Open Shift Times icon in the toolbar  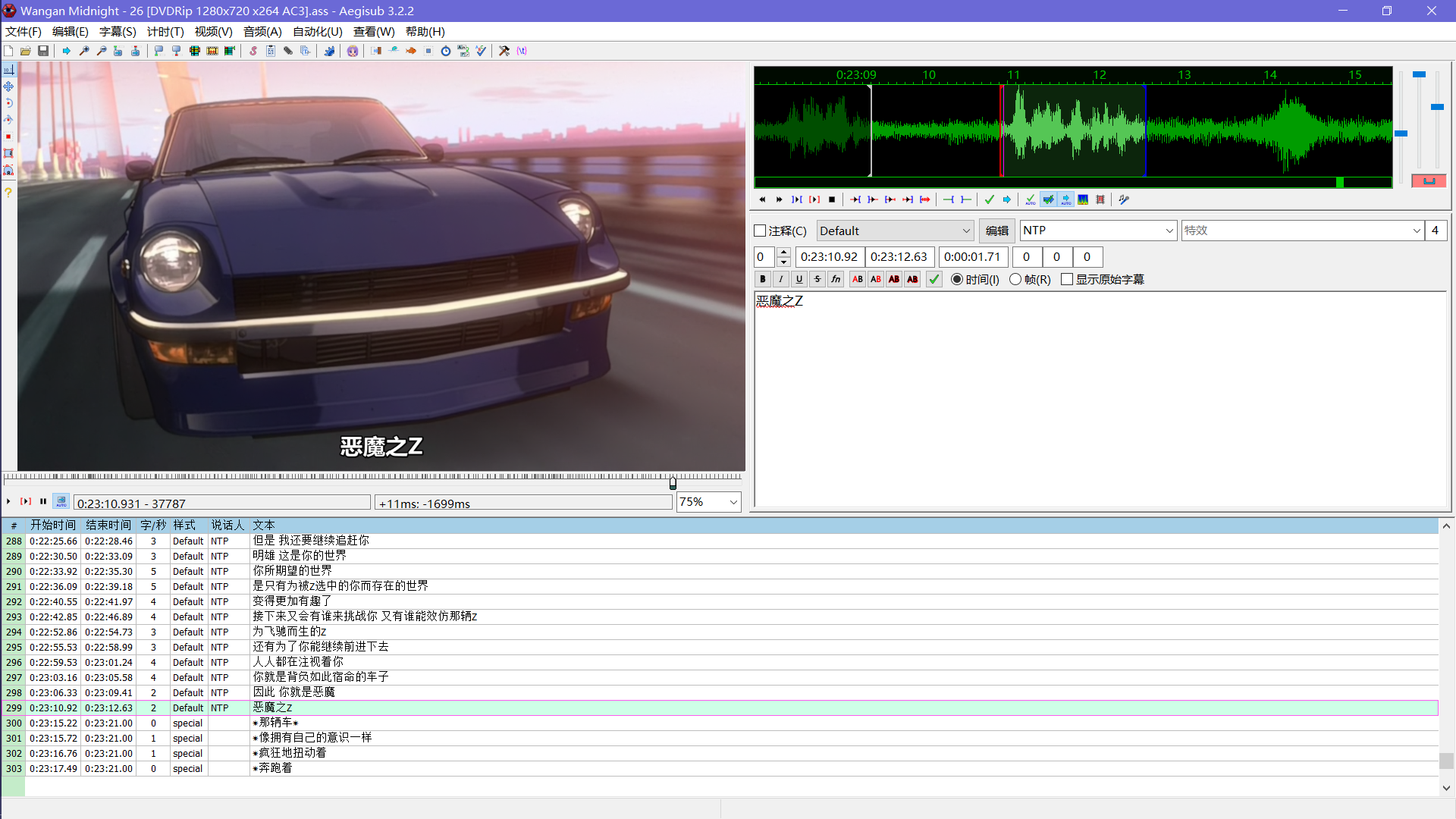point(376,51)
